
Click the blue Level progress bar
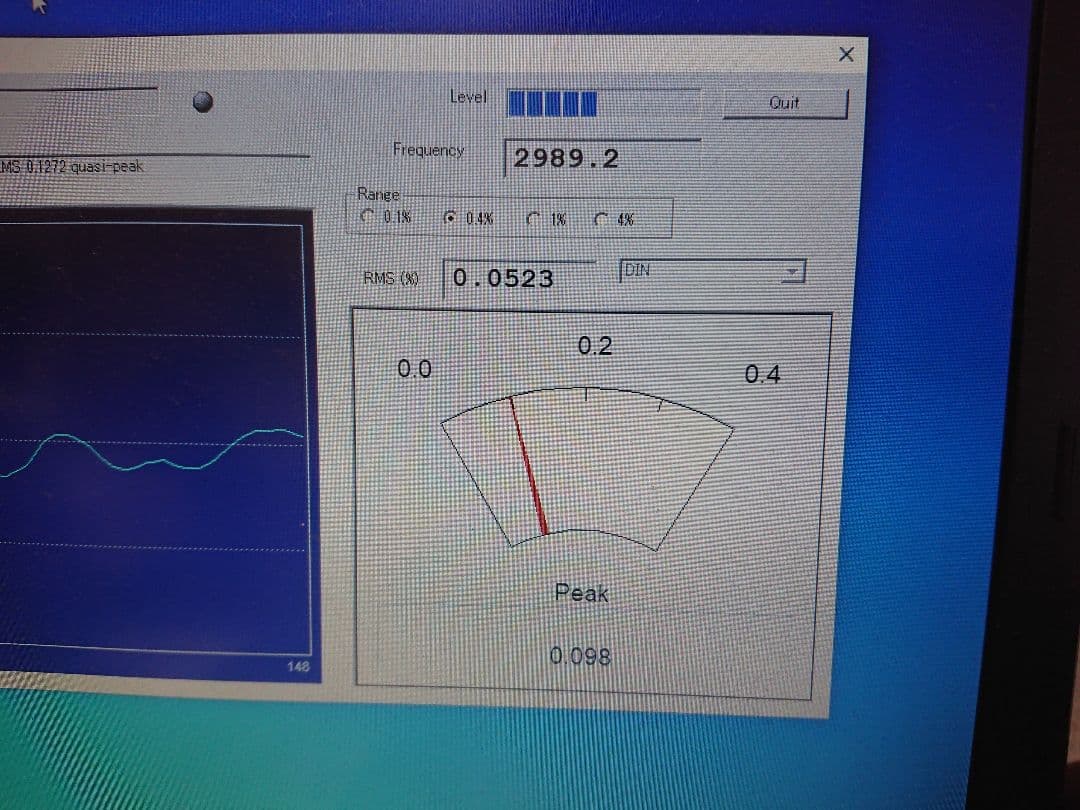coord(552,101)
